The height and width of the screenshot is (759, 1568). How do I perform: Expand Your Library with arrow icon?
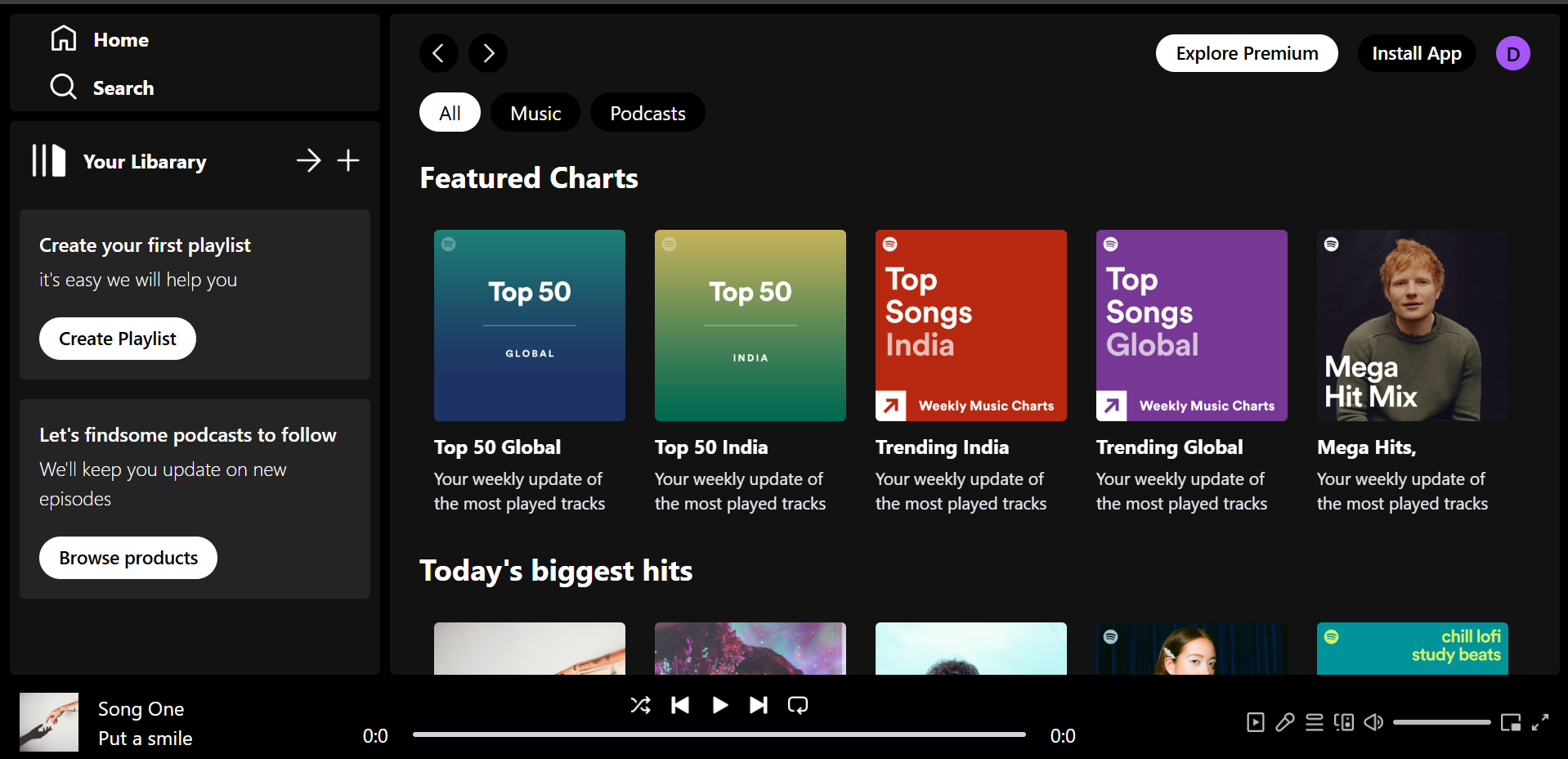[x=308, y=160]
